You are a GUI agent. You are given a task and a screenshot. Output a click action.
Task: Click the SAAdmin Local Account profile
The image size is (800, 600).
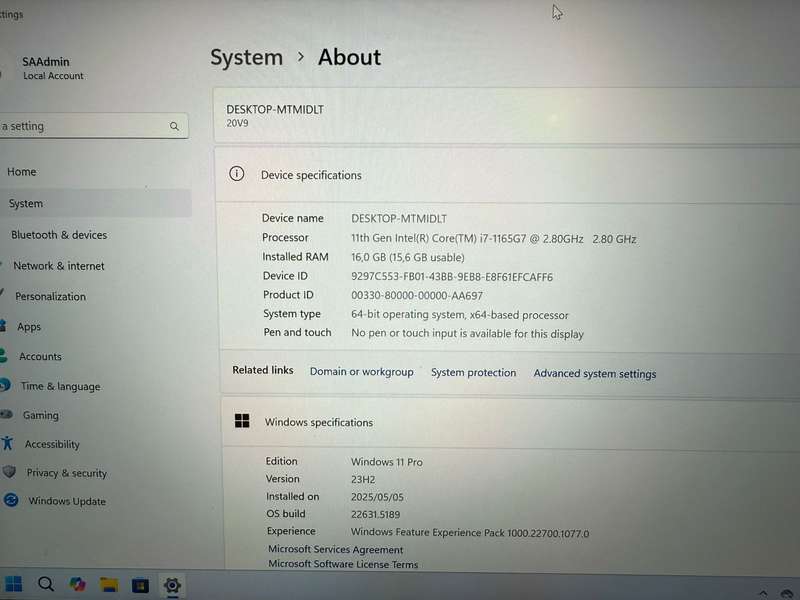52,68
